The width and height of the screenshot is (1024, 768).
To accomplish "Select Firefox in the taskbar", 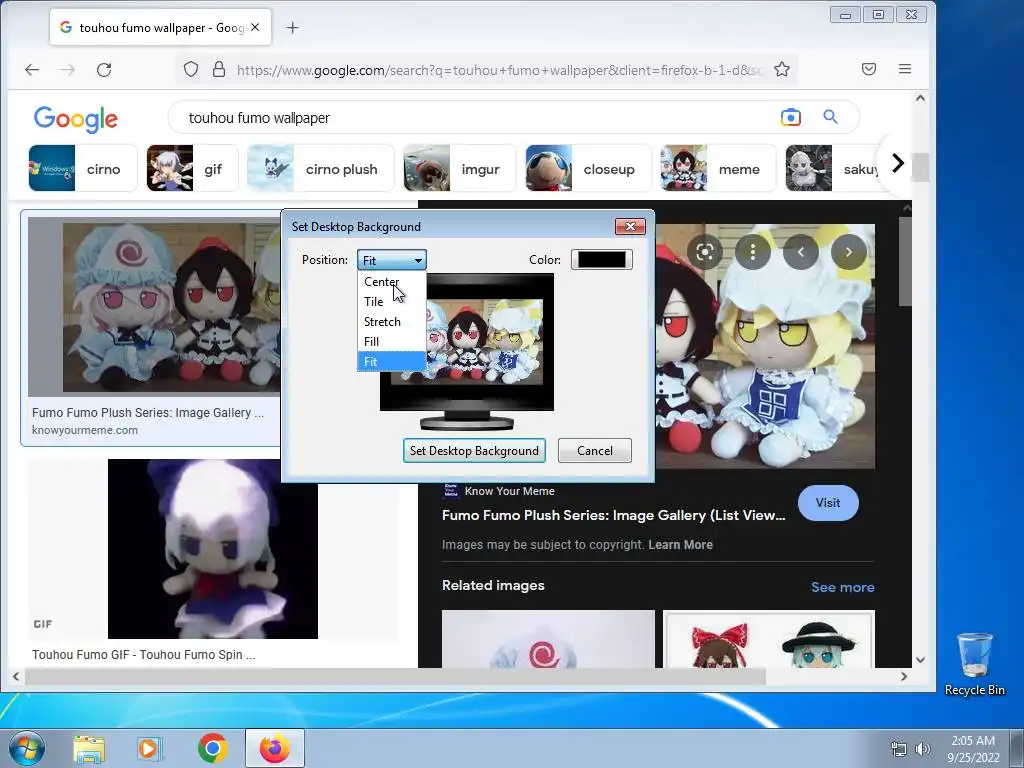I will (x=275, y=748).
